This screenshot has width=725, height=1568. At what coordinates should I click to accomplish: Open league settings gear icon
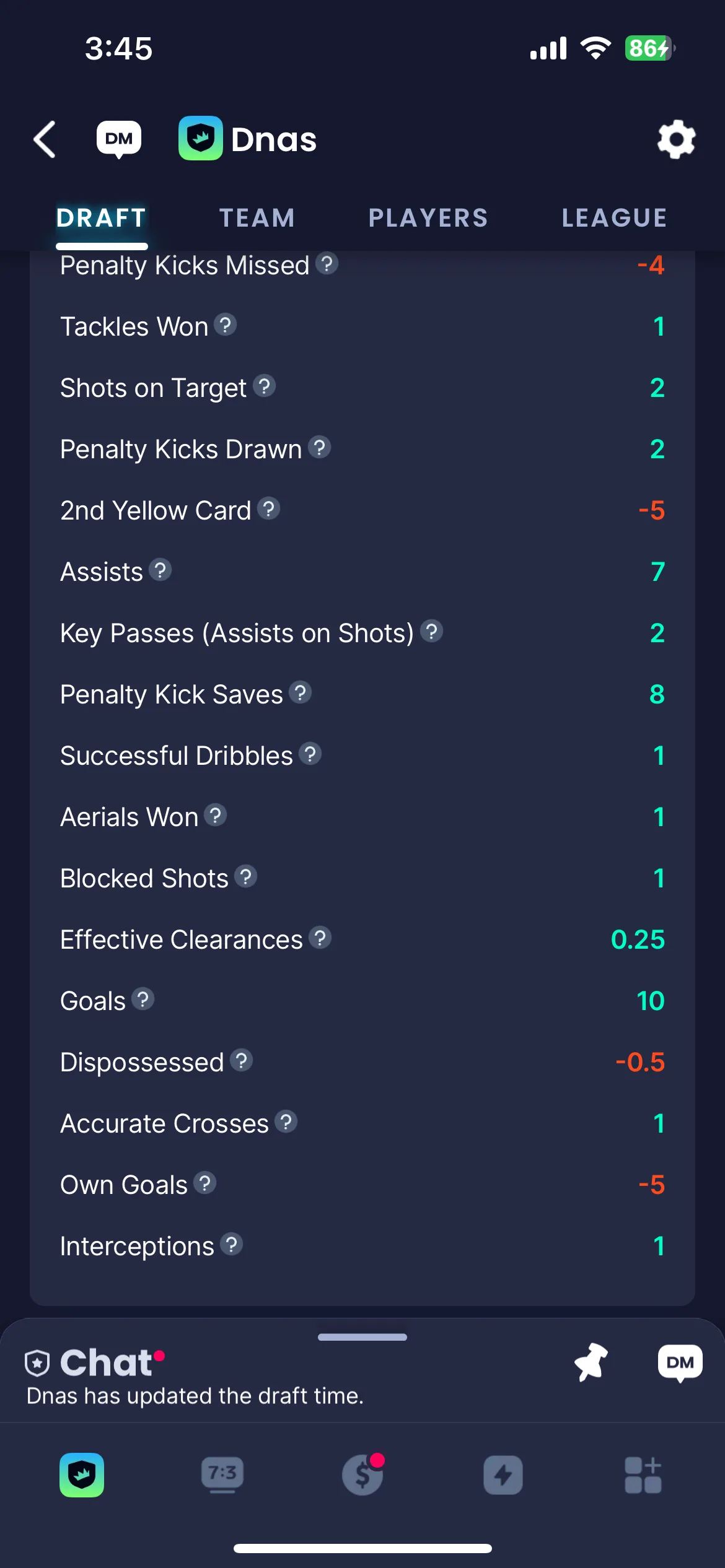click(x=676, y=139)
